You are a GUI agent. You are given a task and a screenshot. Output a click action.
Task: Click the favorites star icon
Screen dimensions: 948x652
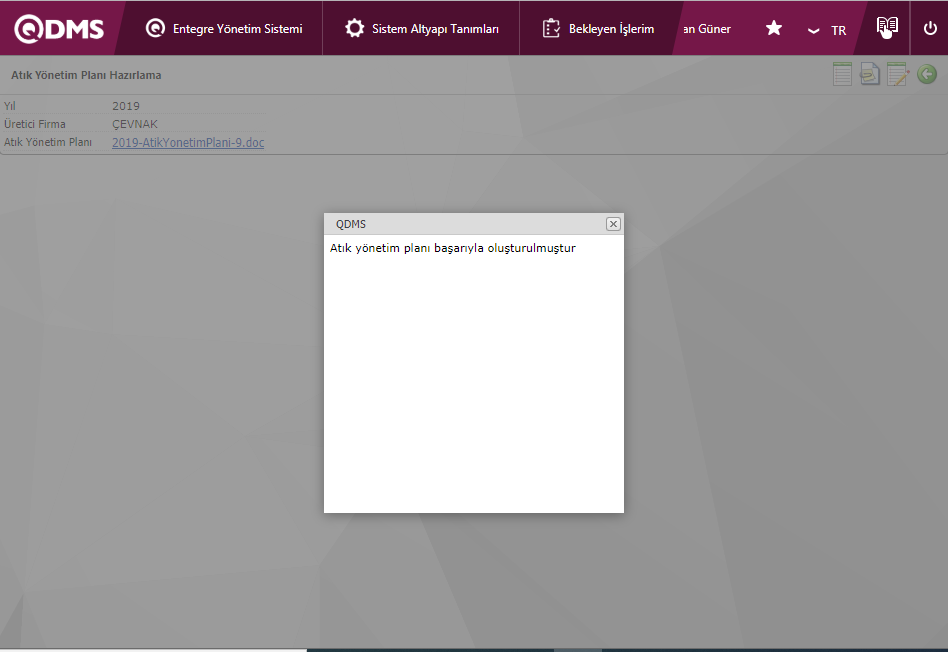pos(774,28)
